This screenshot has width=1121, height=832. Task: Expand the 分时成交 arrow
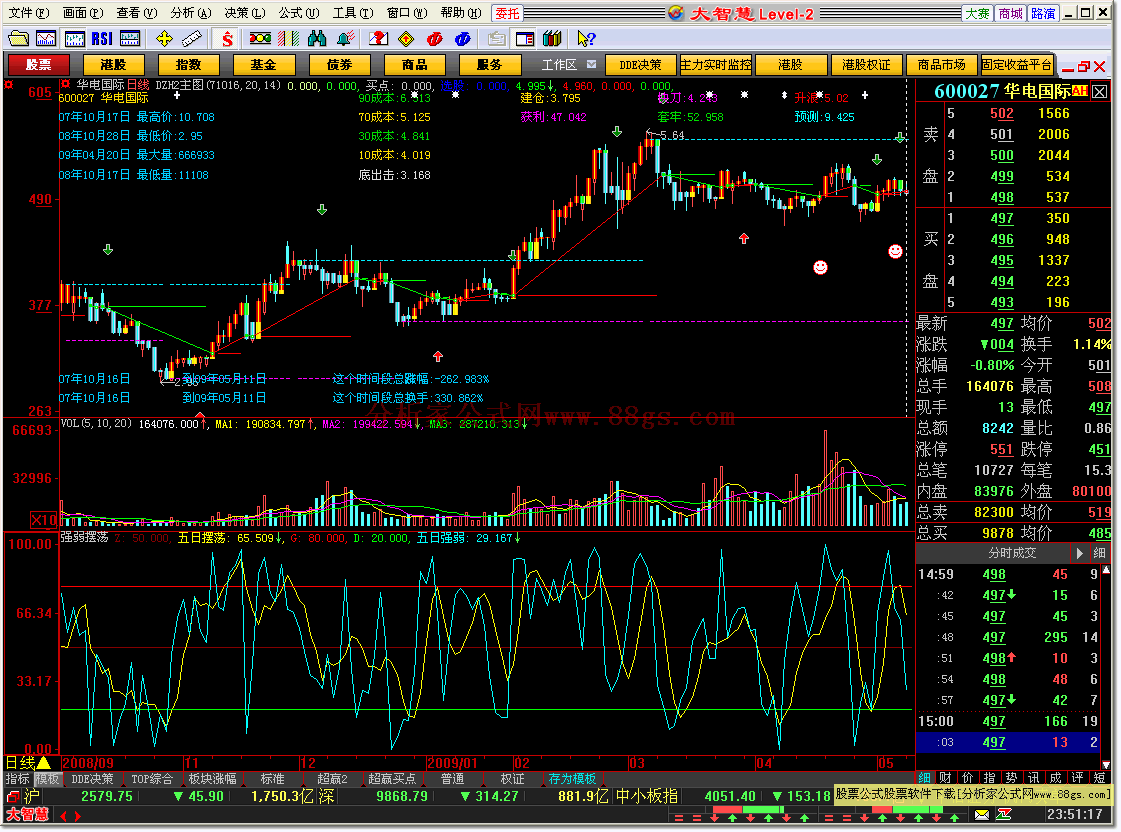pos(1080,553)
